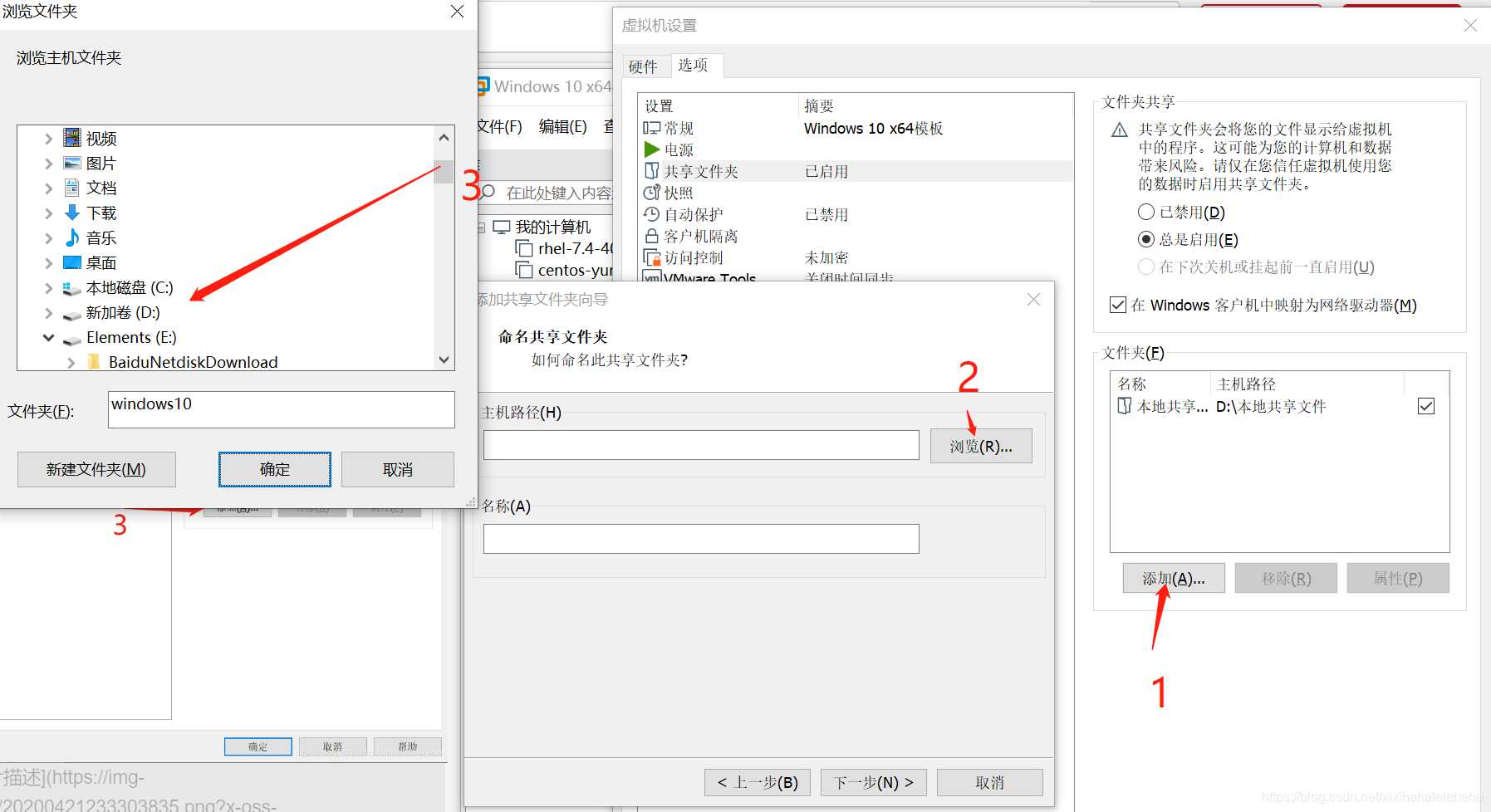Click the 新加卷 (D:) drive icon
The height and width of the screenshot is (812, 1491).
point(72,314)
